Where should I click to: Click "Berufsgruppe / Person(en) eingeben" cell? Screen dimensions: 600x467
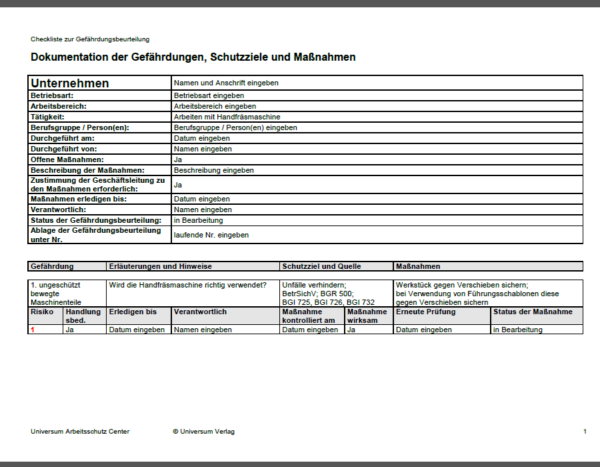[377, 127]
